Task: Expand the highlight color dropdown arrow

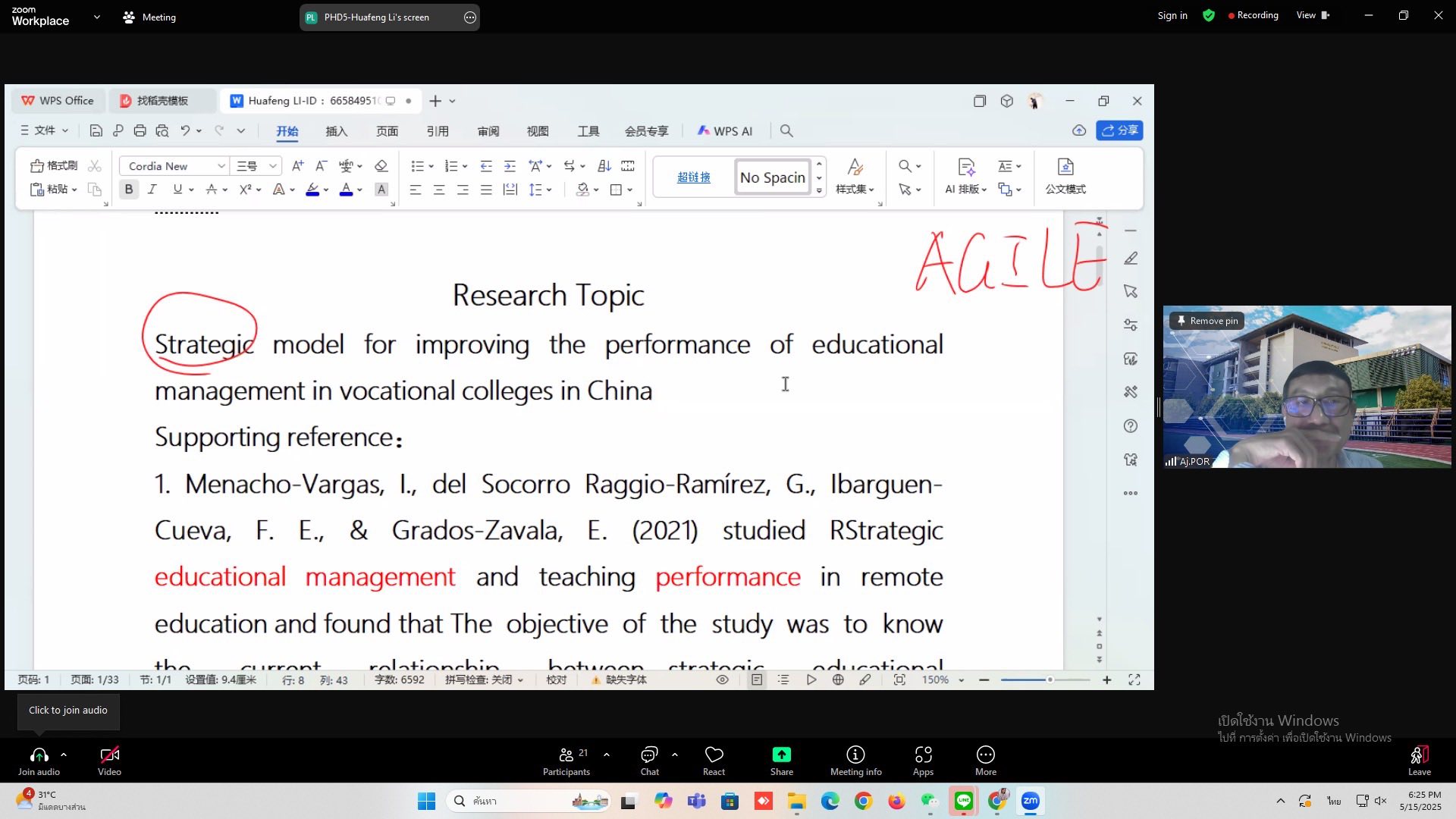Action: [x=326, y=190]
